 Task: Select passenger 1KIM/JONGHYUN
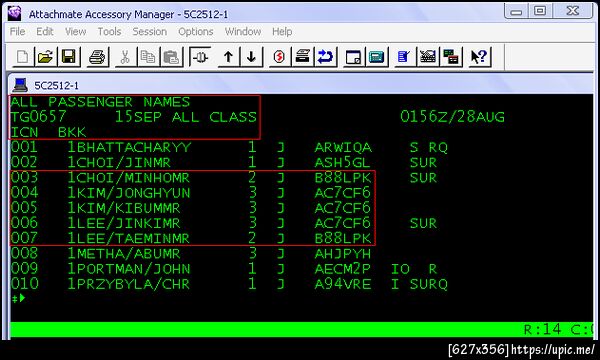[129, 193]
